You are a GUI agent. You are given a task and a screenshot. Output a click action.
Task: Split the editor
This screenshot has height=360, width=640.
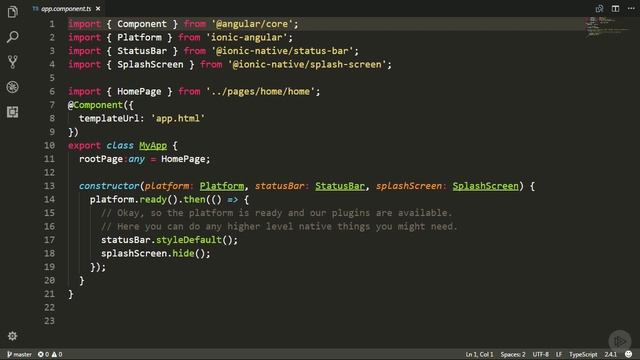(615, 9)
